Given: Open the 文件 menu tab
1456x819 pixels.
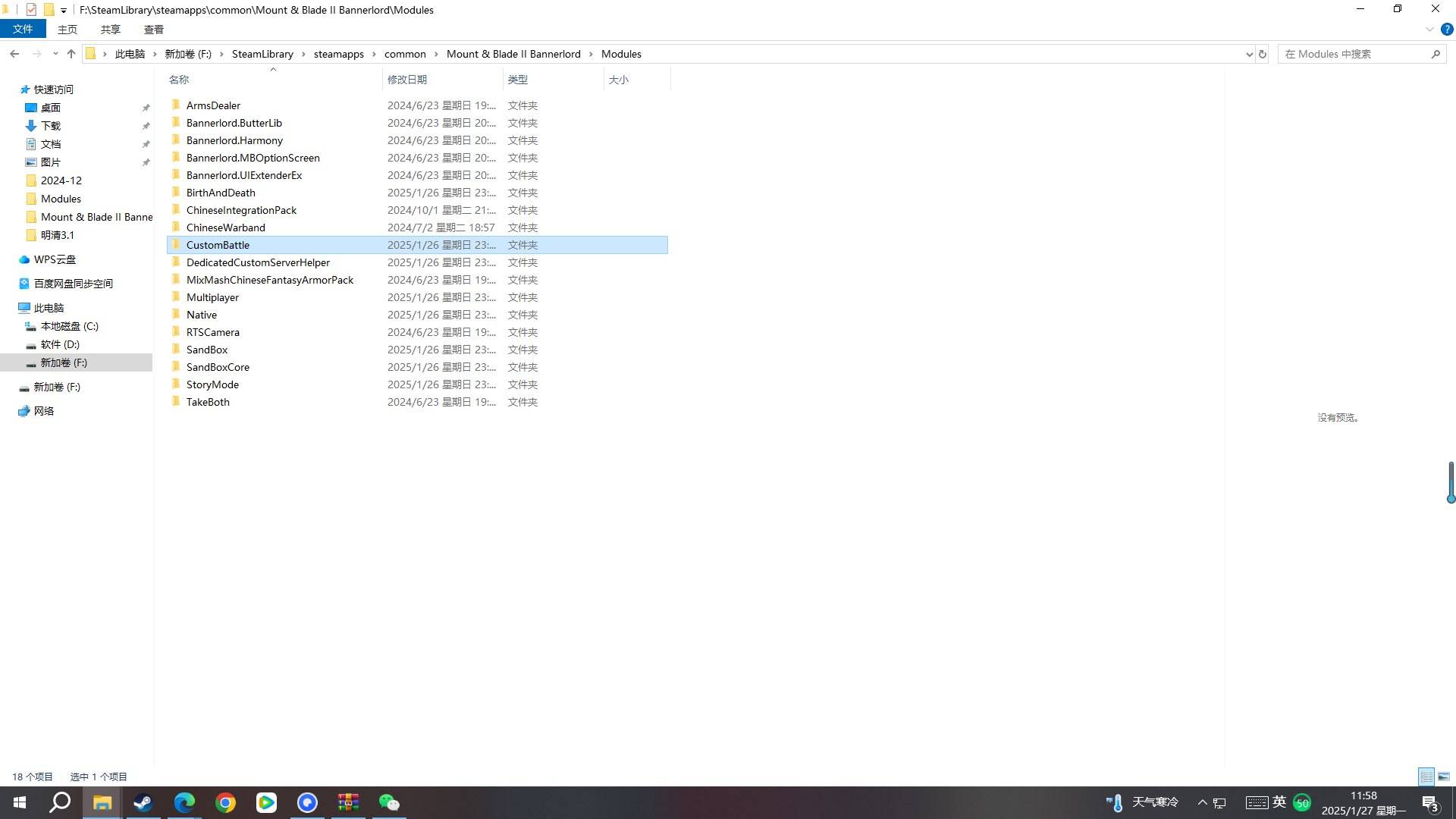Looking at the screenshot, I should (23, 29).
